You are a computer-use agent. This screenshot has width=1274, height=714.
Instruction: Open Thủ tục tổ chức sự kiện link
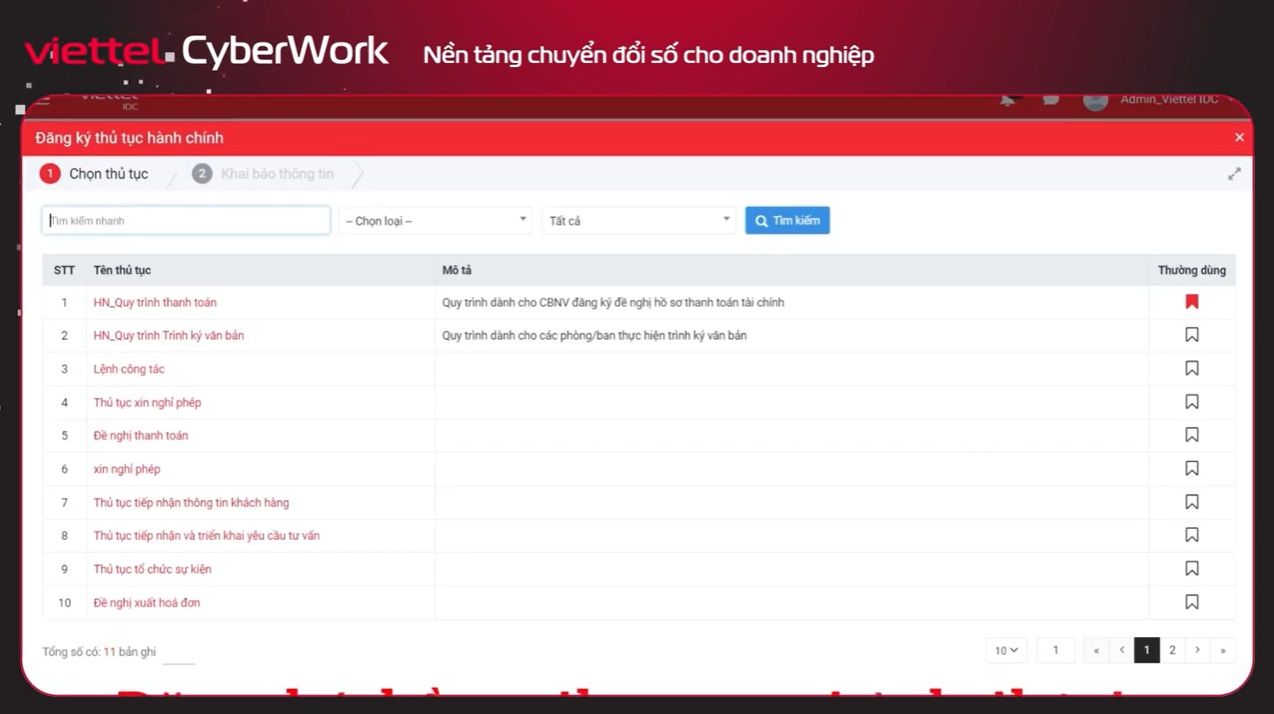(x=152, y=569)
